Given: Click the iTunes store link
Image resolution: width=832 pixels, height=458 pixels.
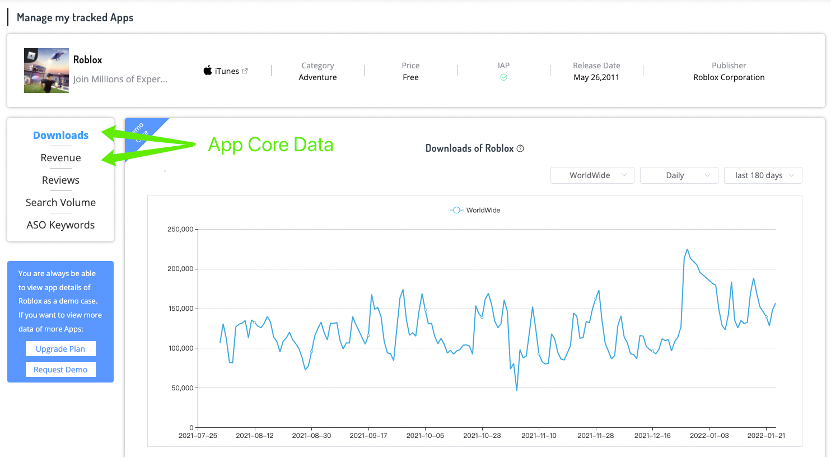Looking at the screenshot, I should click(x=227, y=71).
